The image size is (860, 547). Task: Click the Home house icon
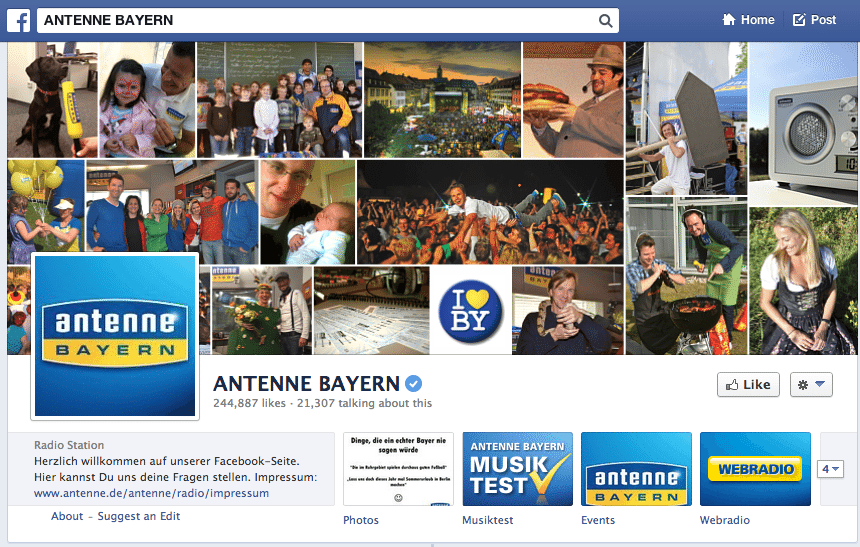click(728, 20)
